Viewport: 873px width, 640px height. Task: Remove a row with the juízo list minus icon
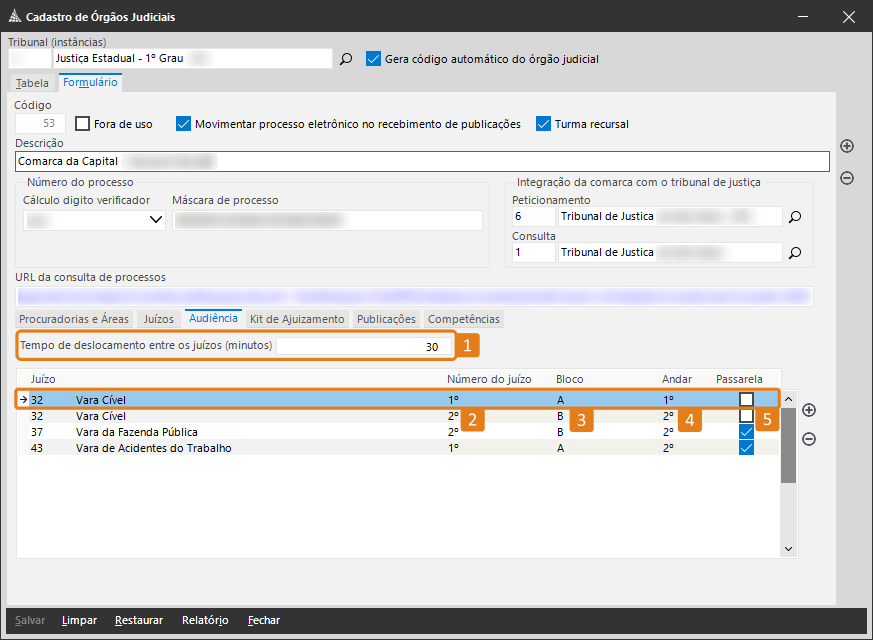[x=809, y=439]
